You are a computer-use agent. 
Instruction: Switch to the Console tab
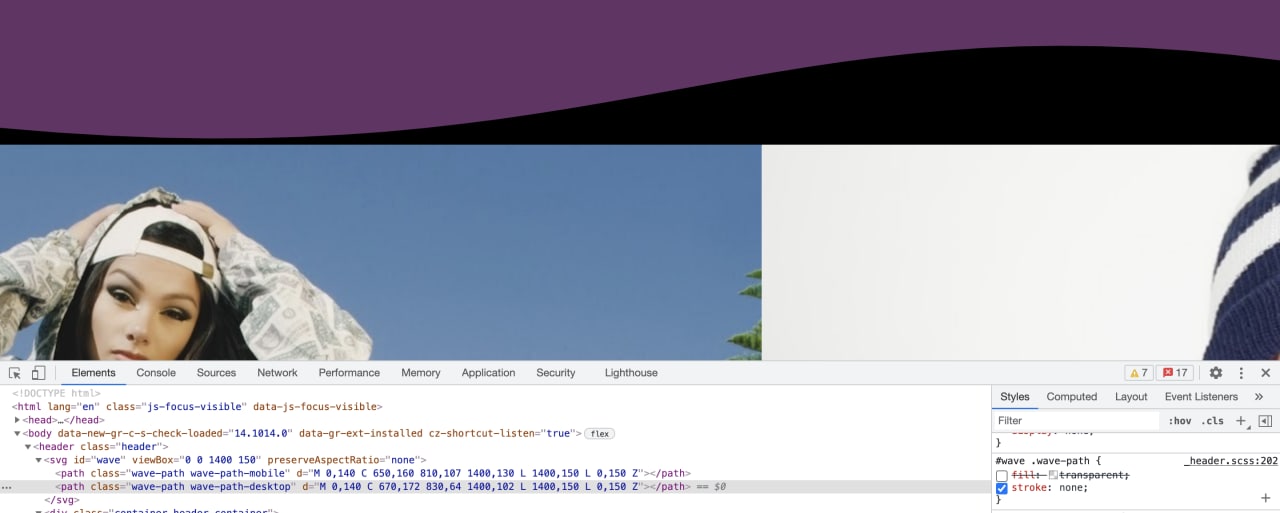coord(156,373)
